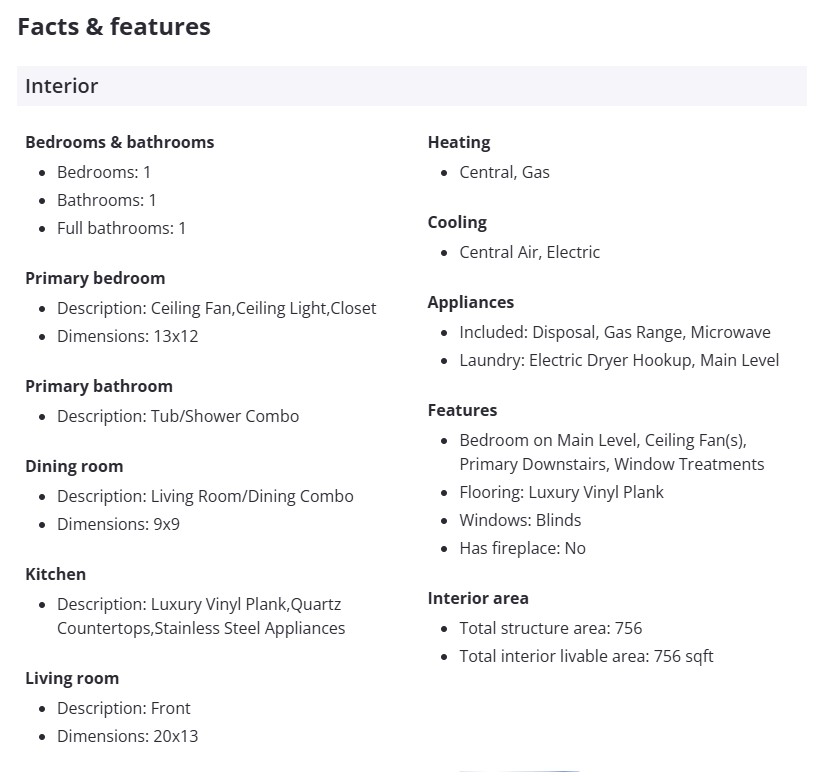The height and width of the screenshot is (776, 840).
Task: Click Total interior livable area: 756 sqft
Action: click(x=586, y=656)
